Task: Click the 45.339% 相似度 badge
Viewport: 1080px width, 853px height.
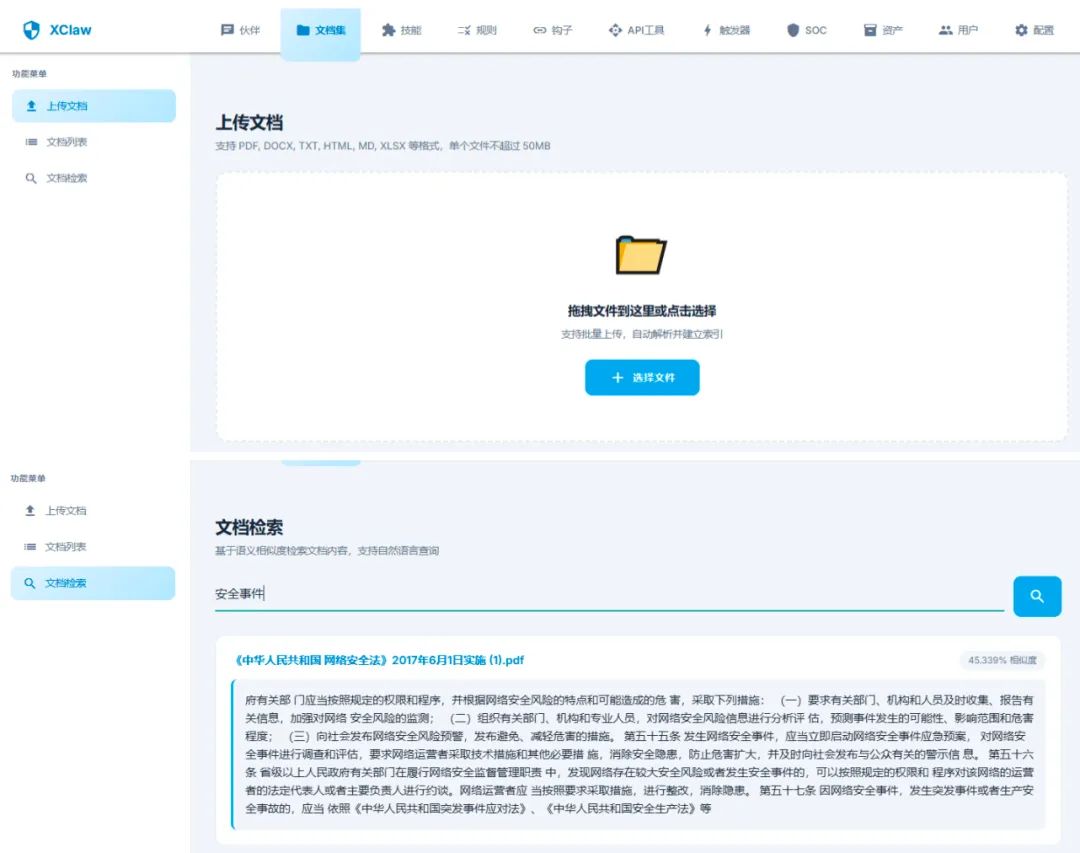Action: tap(1002, 660)
